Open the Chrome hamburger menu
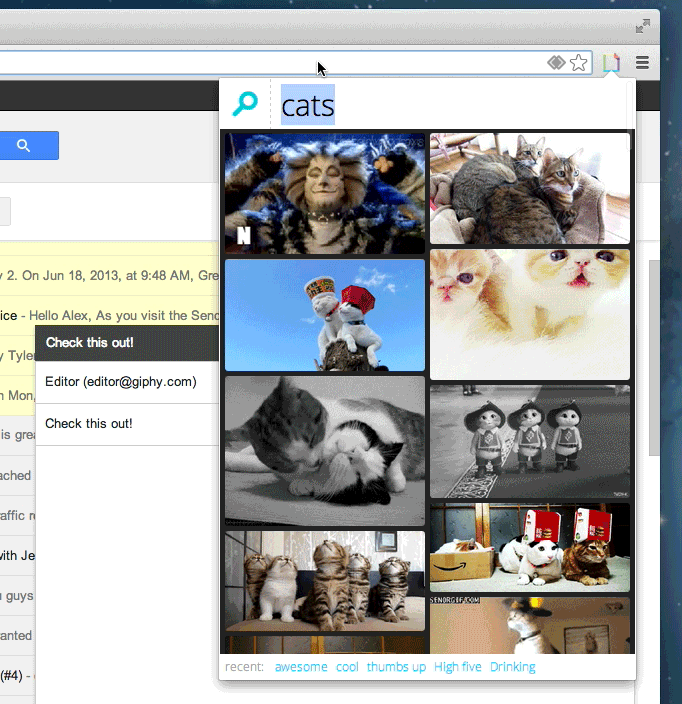The height and width of the screenshot is (704, 682). pyautogui.click(x=642, y=62)
